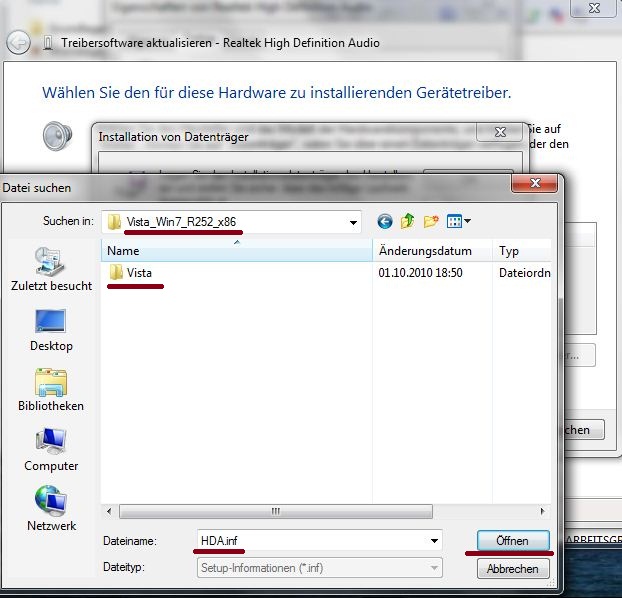622x598 pixels.
Task: Click the back arrow in the Treibersoftware window
Action: coord(18,42)
